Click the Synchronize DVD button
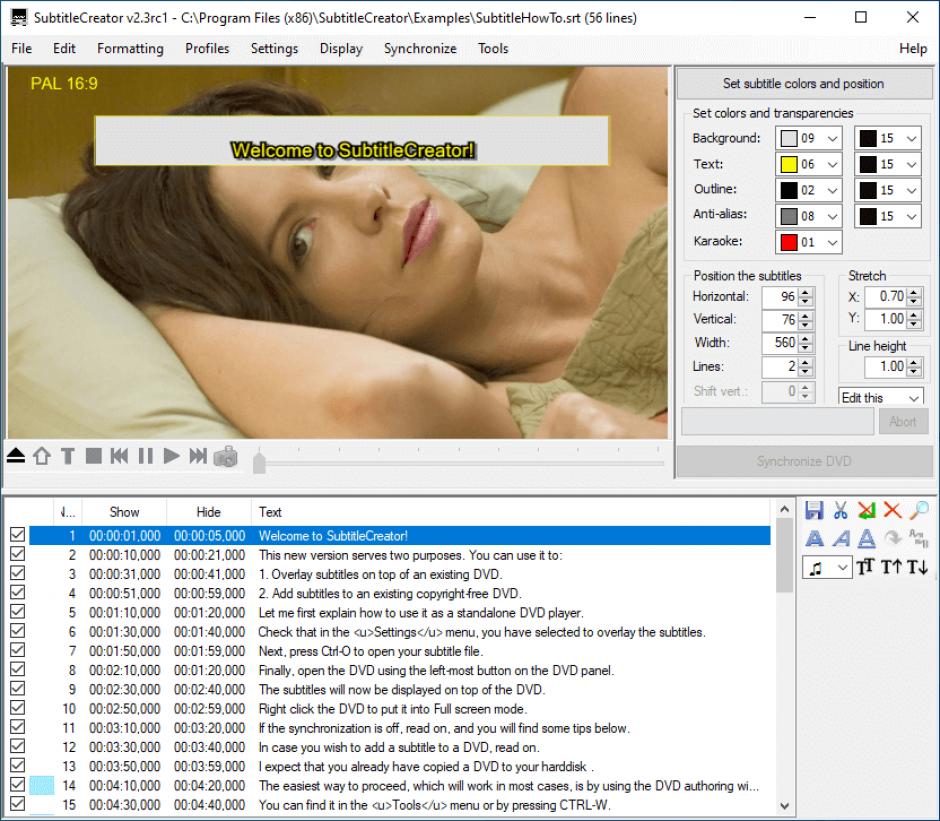Image resolution: width=940 pixels, height=821 pixels. [804, 461]
